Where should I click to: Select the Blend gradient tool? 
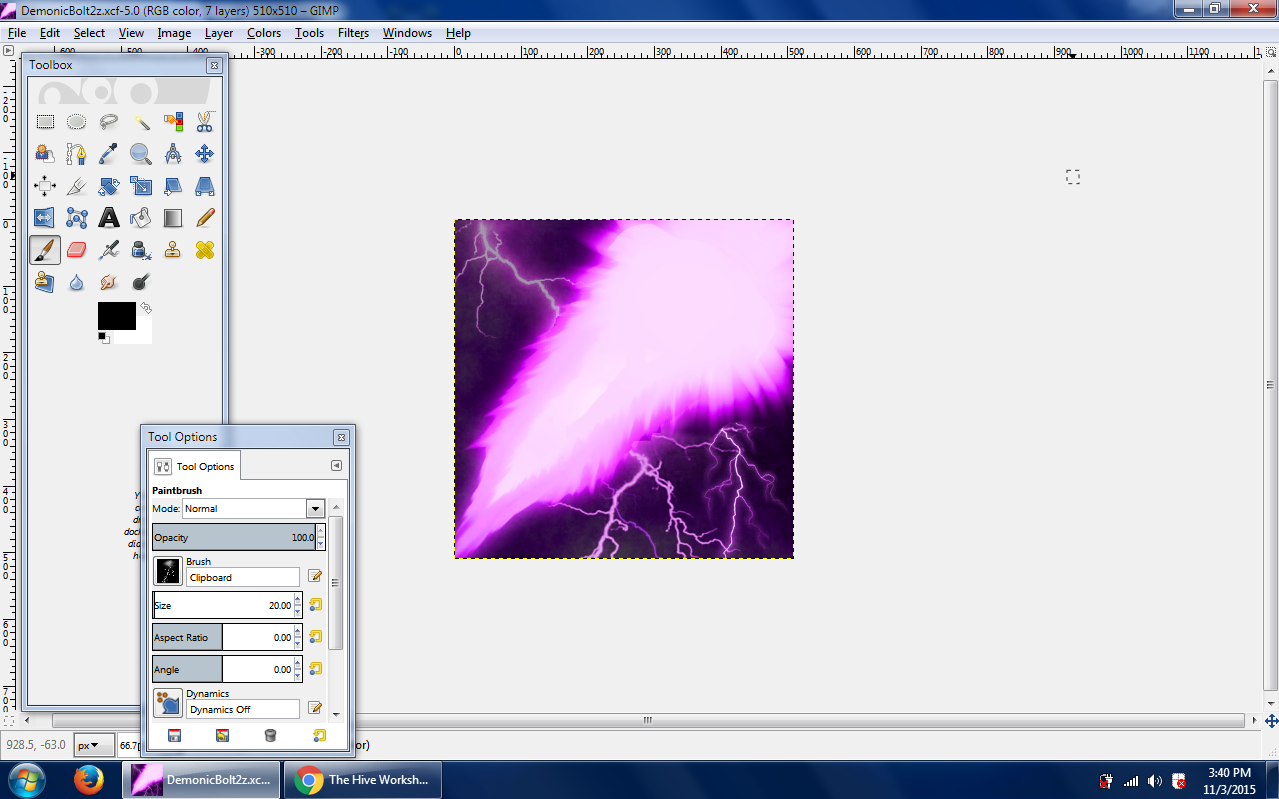pyautogui.click(x=173, y=218)
